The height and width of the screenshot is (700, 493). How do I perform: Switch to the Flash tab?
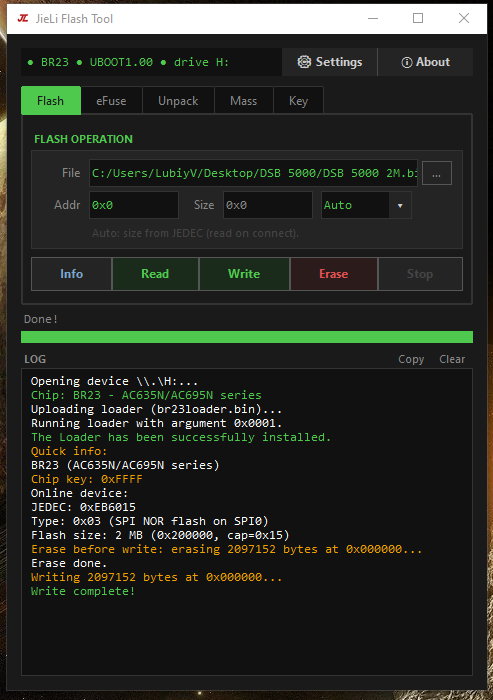pos(51,101)
